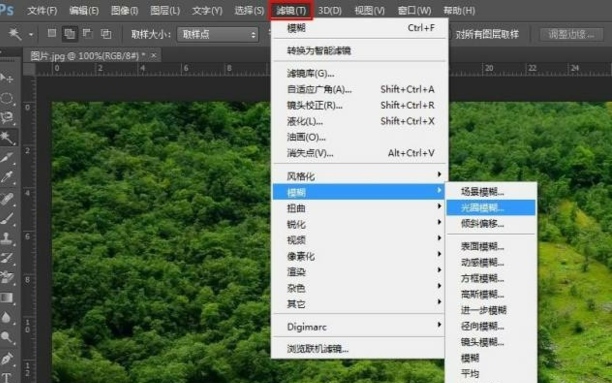This screenshot has width=612, height=383.
Task: Open 消失点(V)... filter
Action: [359, 153]
